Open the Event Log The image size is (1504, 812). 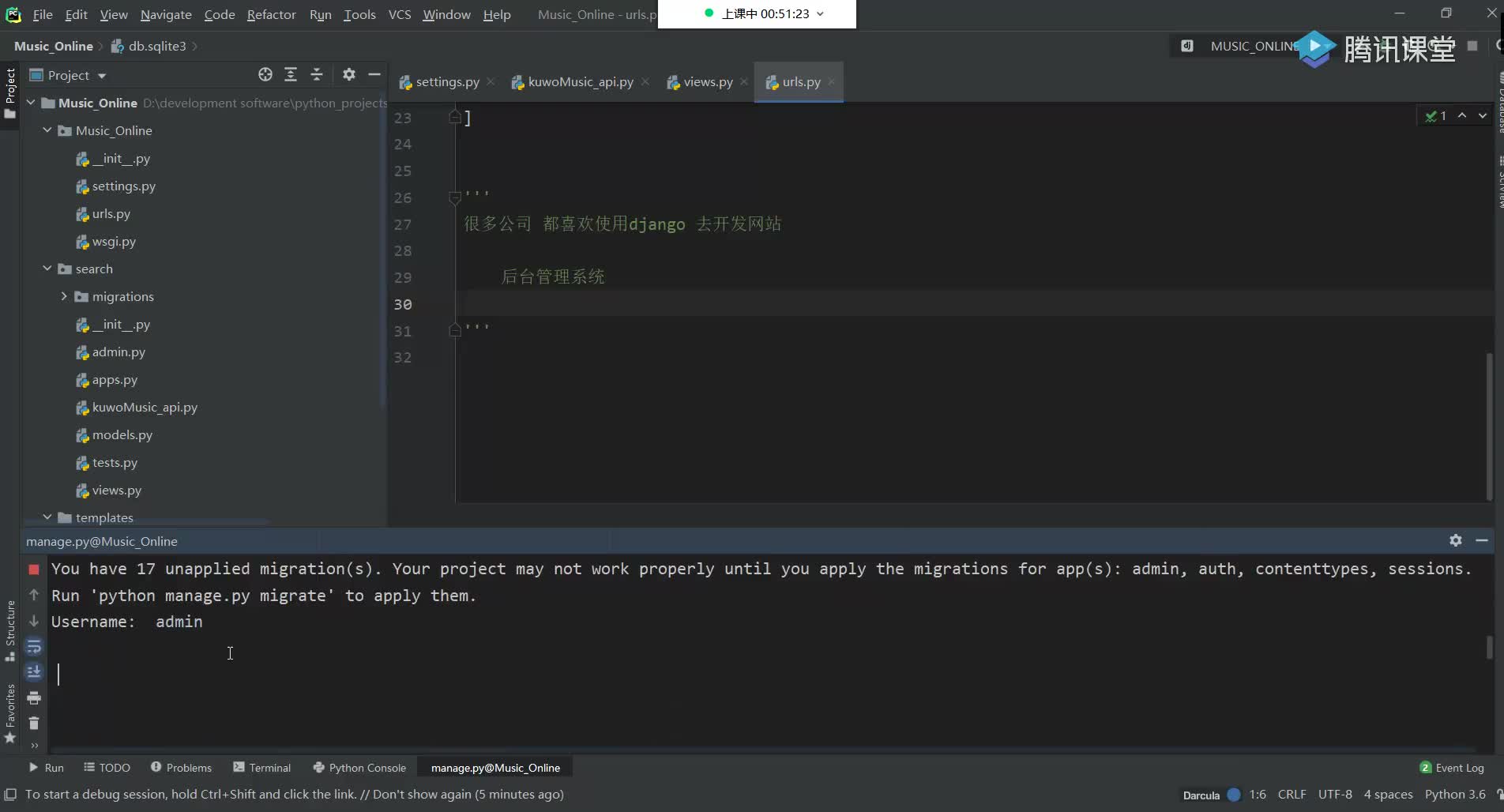[1452, 768]
